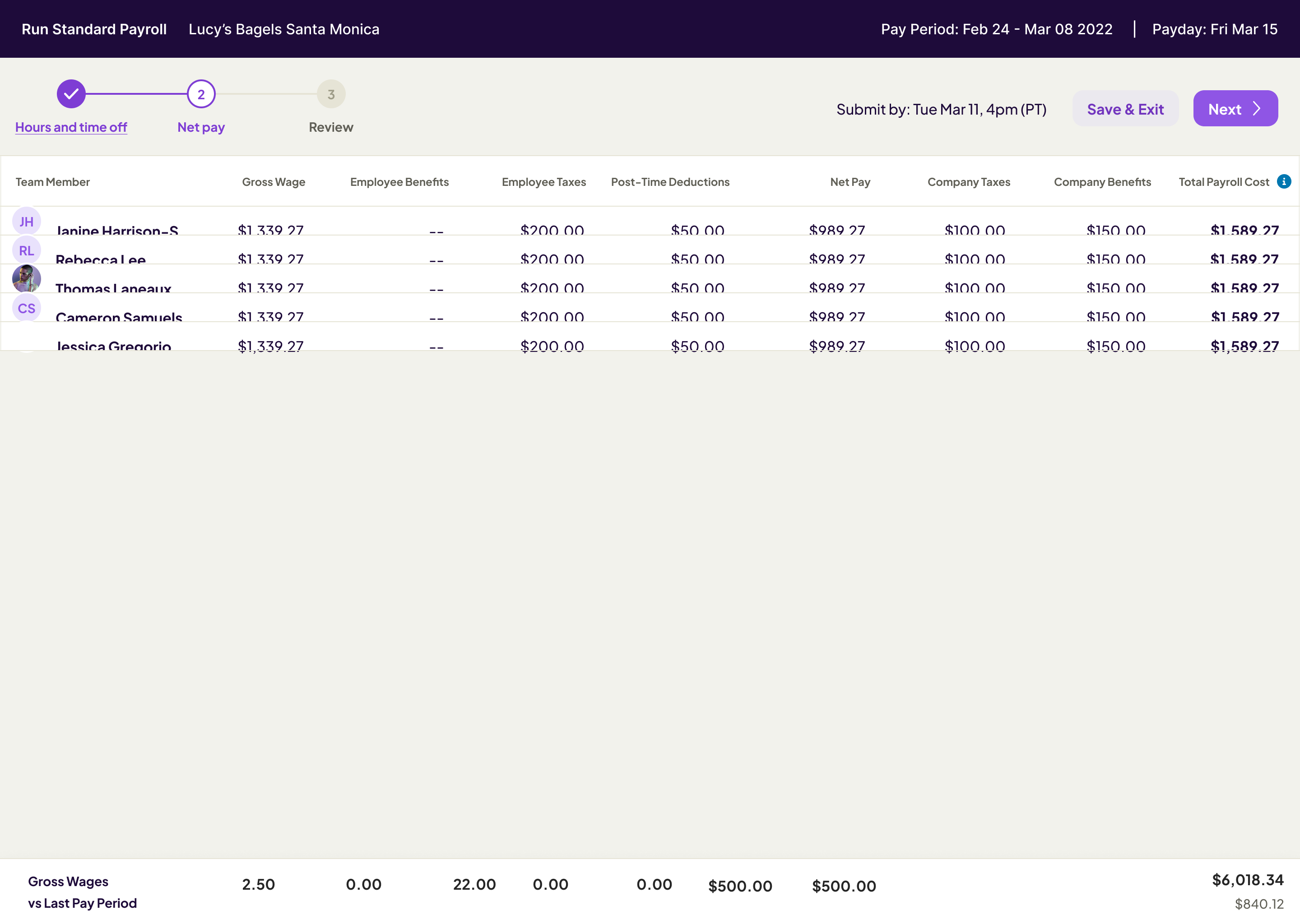This screenshot has height=924, width=1300.
Task: Click the vs Last Pay Period label
Action: coord(83,903)
